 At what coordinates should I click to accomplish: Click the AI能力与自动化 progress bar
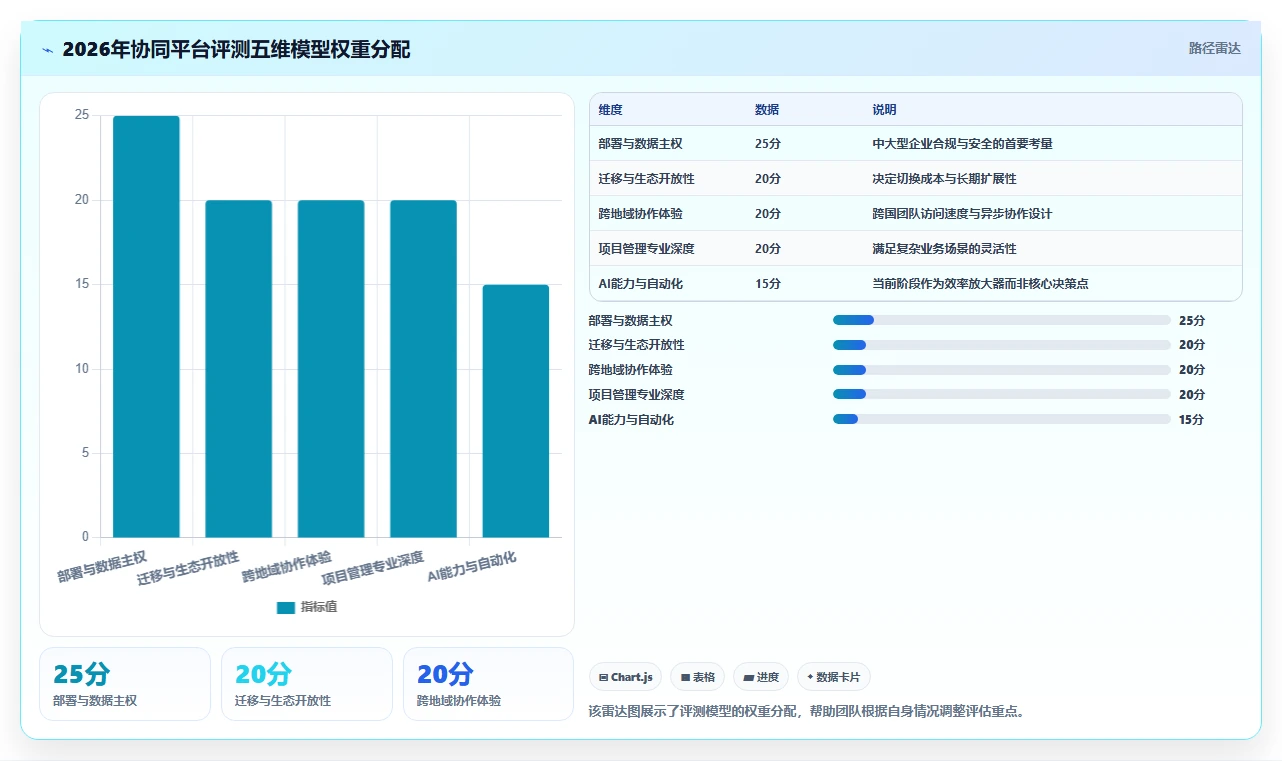pyautogui.click(x=1001, y=420)
